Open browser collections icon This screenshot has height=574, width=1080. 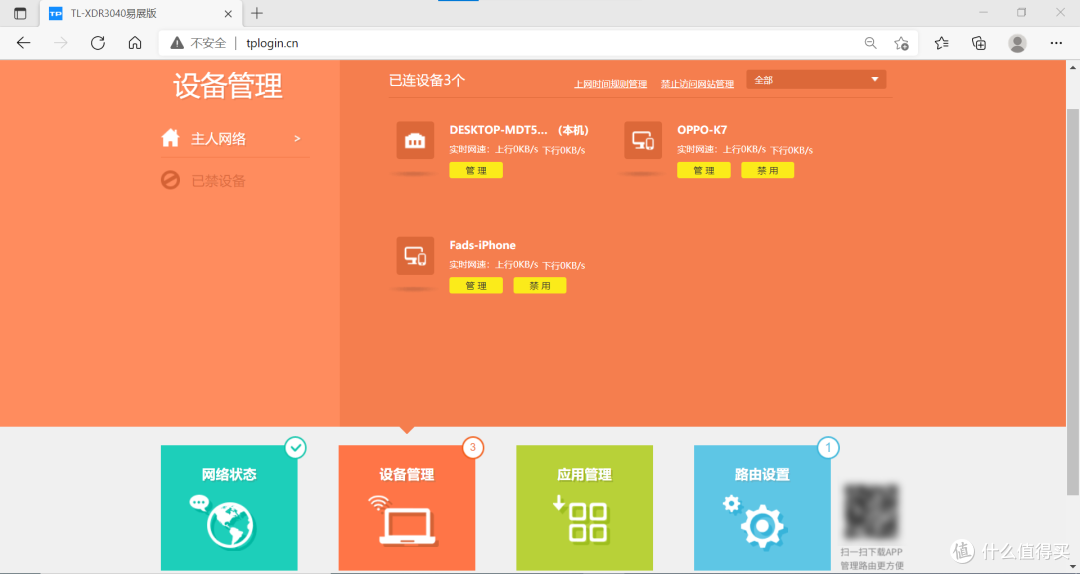(979, 43)
